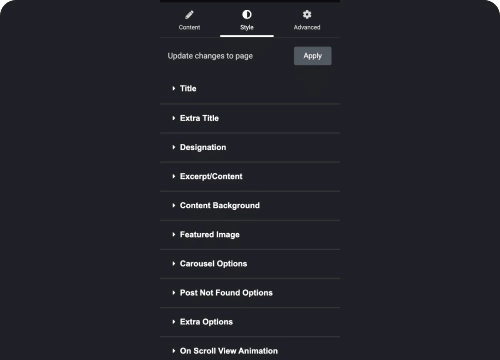Open Content Background settings
This screenshot has height=360, width=500.
pyautogui.click(x=250, y=205)
